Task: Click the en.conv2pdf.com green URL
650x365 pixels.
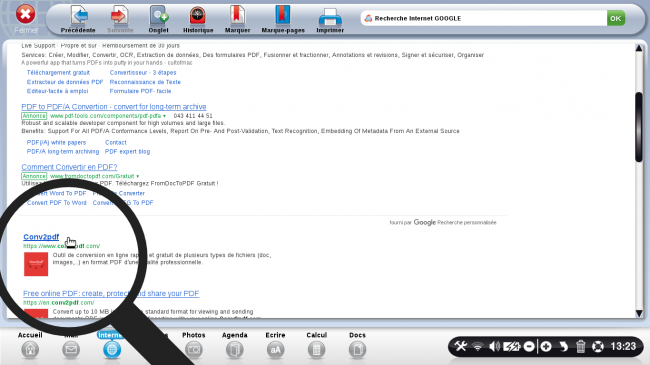Action: pyautogui.click(x=58, y=303)
